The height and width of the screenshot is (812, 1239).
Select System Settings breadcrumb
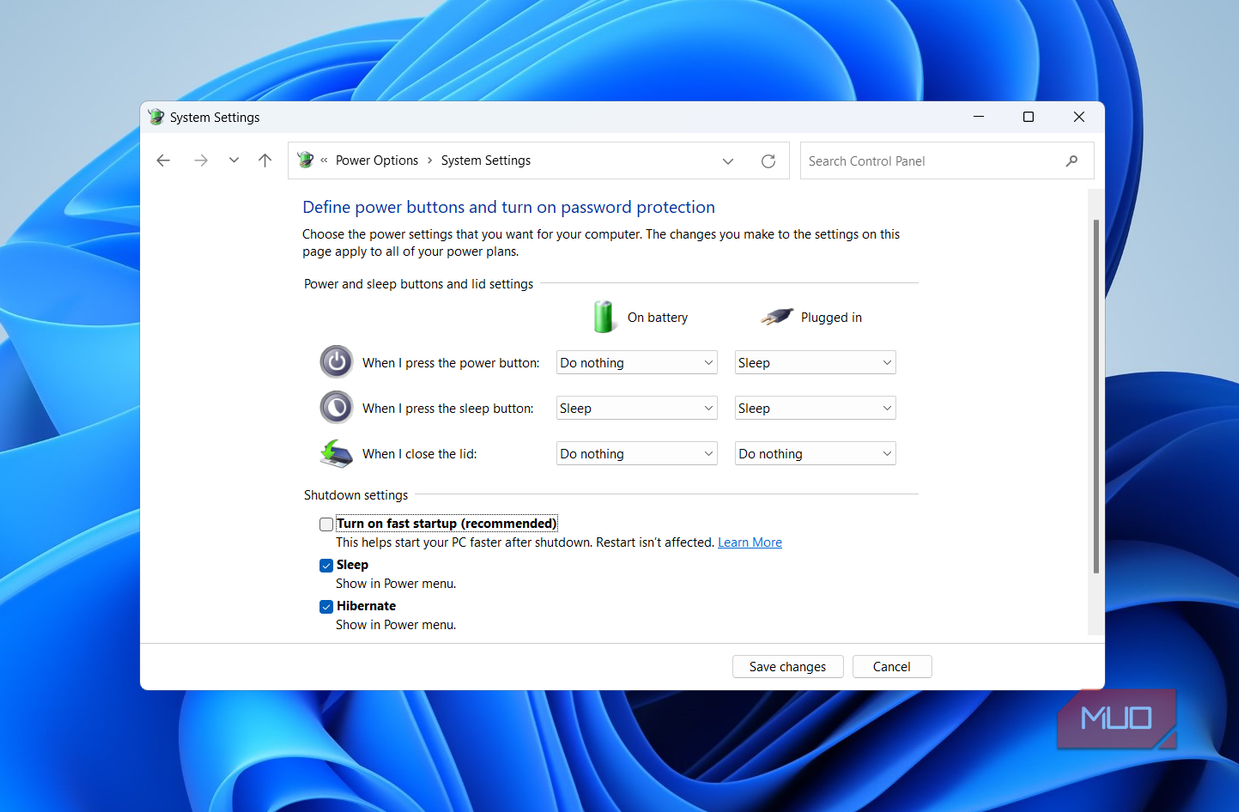[486, 160]
